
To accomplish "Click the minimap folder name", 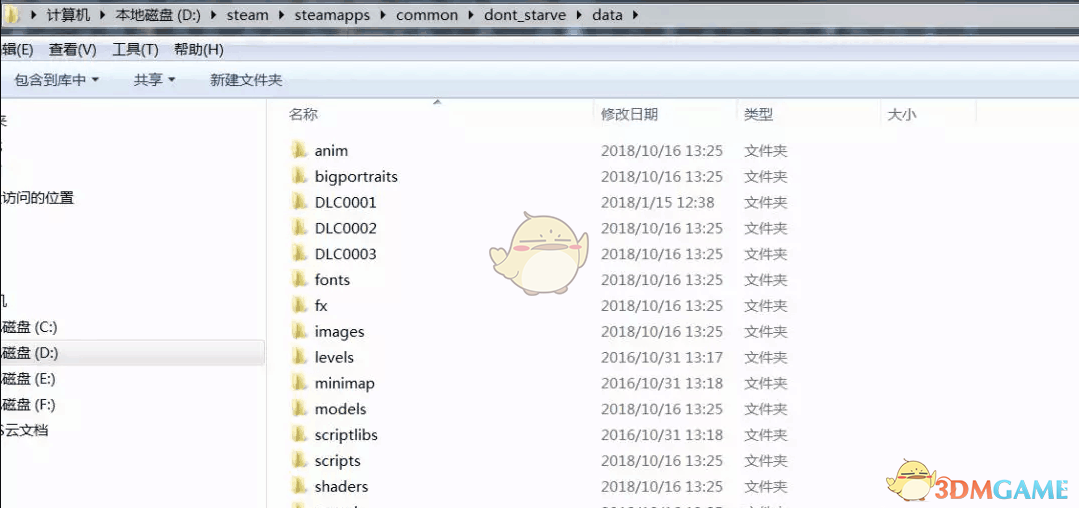I will [x=344, y=383].
